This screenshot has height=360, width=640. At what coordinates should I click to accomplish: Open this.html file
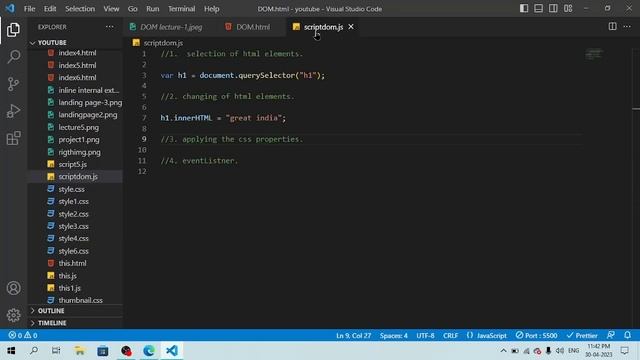(72, 263)
